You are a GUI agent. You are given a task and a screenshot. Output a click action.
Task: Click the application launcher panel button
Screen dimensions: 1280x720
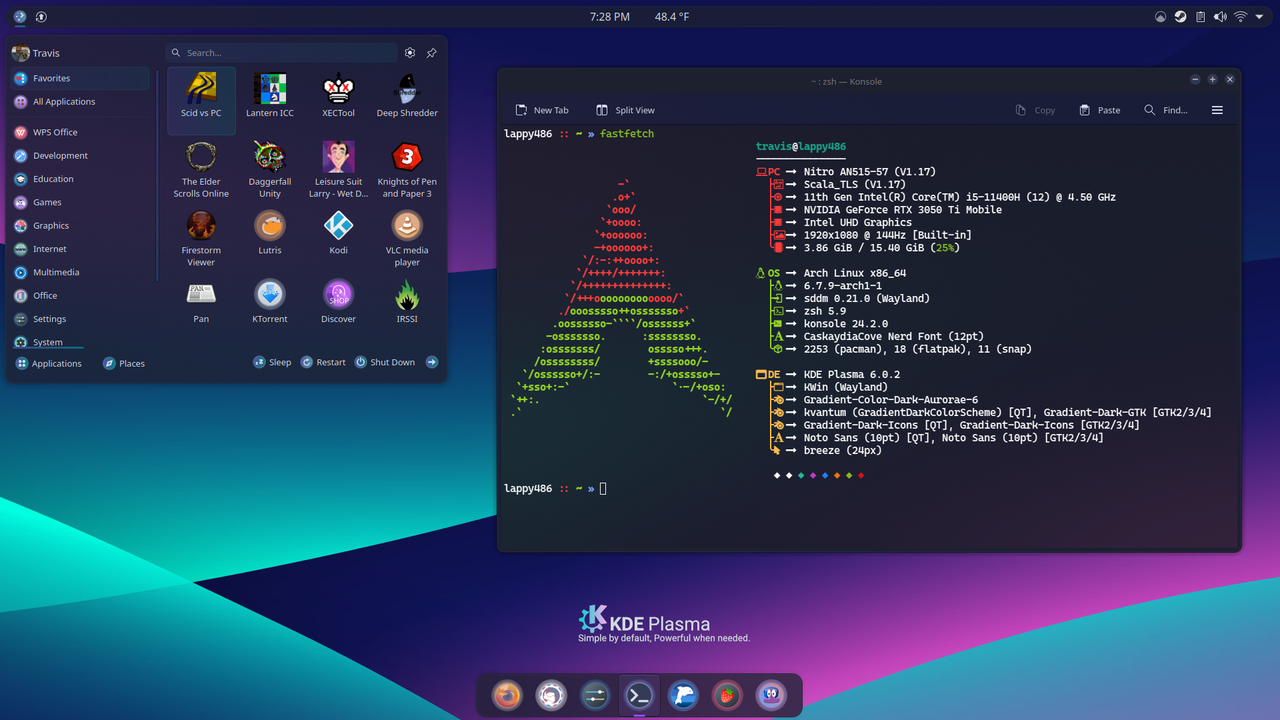pos(20,17)
